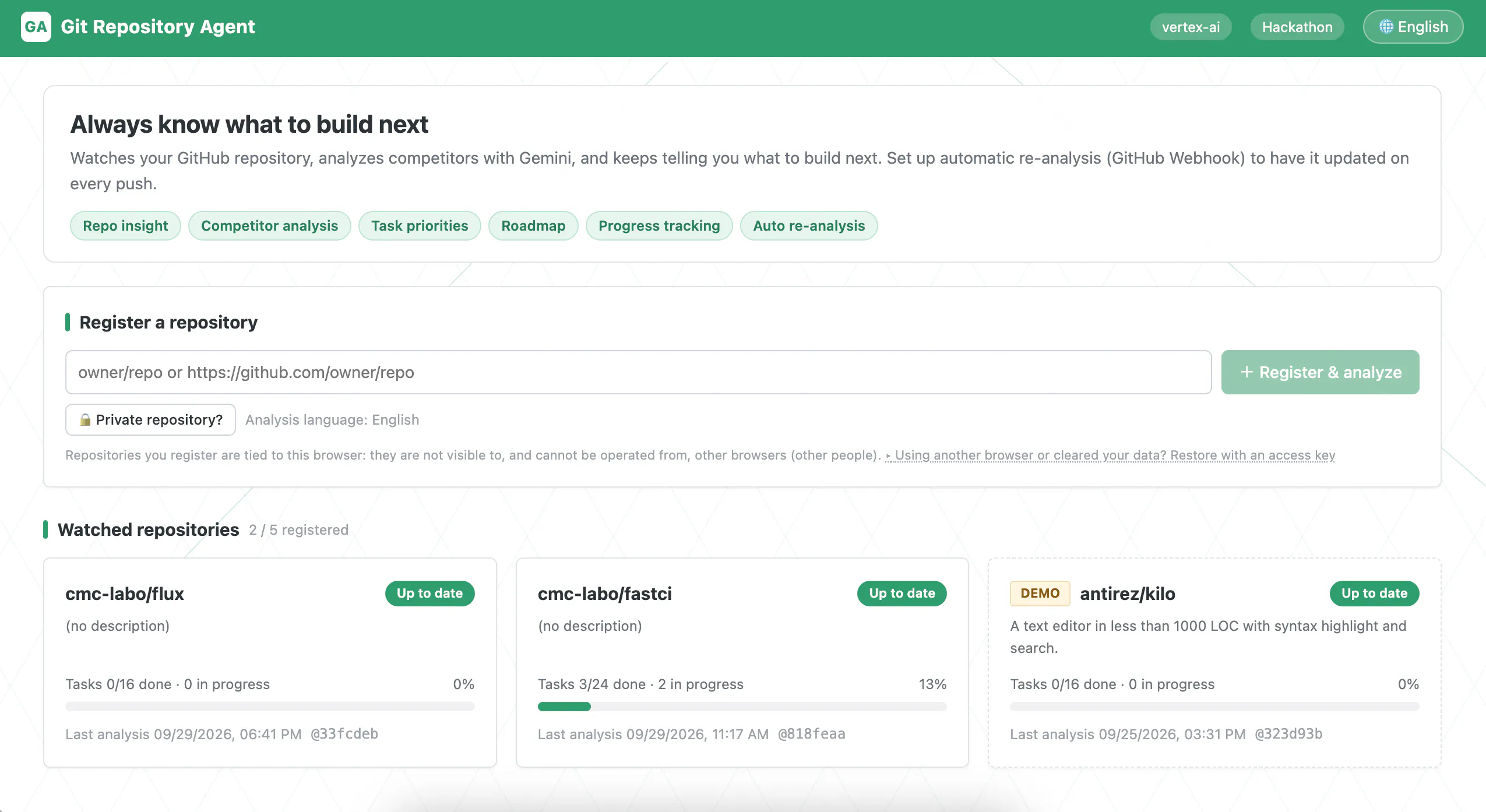Click the GA logo icon
The image size is (1486, 812).
coord(36,27)
